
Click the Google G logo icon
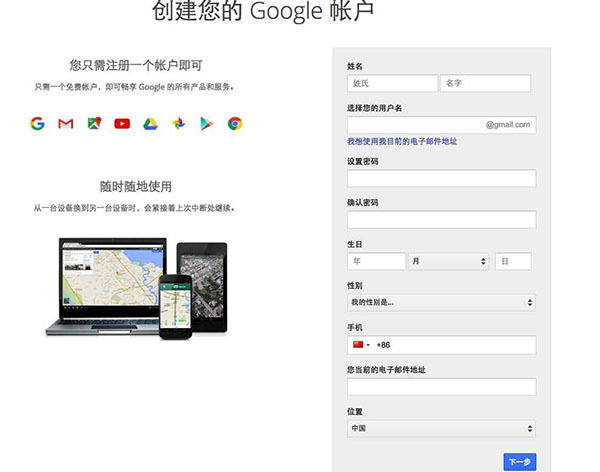tap(38, 124)
